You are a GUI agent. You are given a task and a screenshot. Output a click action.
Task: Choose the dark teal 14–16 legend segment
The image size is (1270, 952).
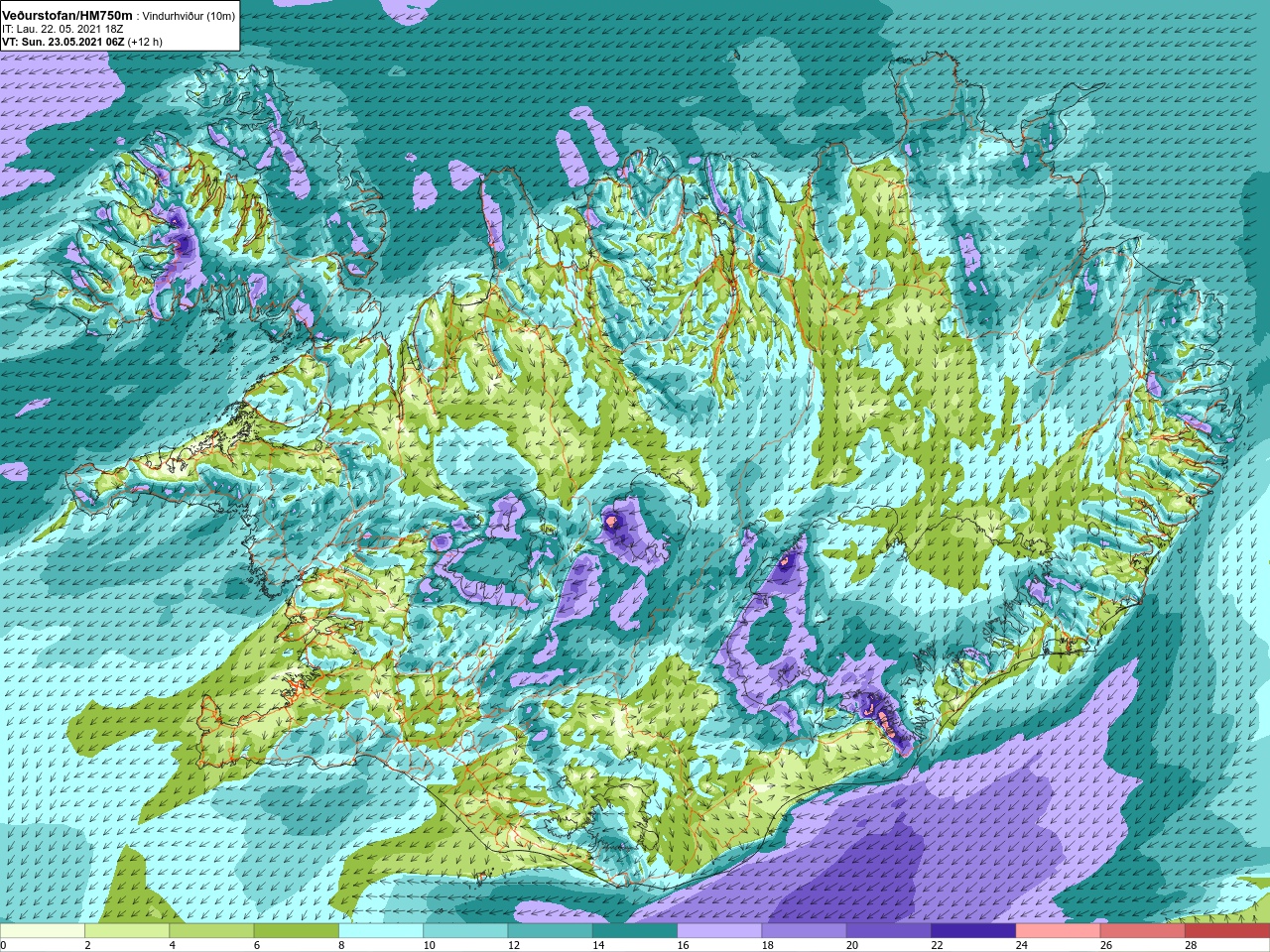pos(635,931)
